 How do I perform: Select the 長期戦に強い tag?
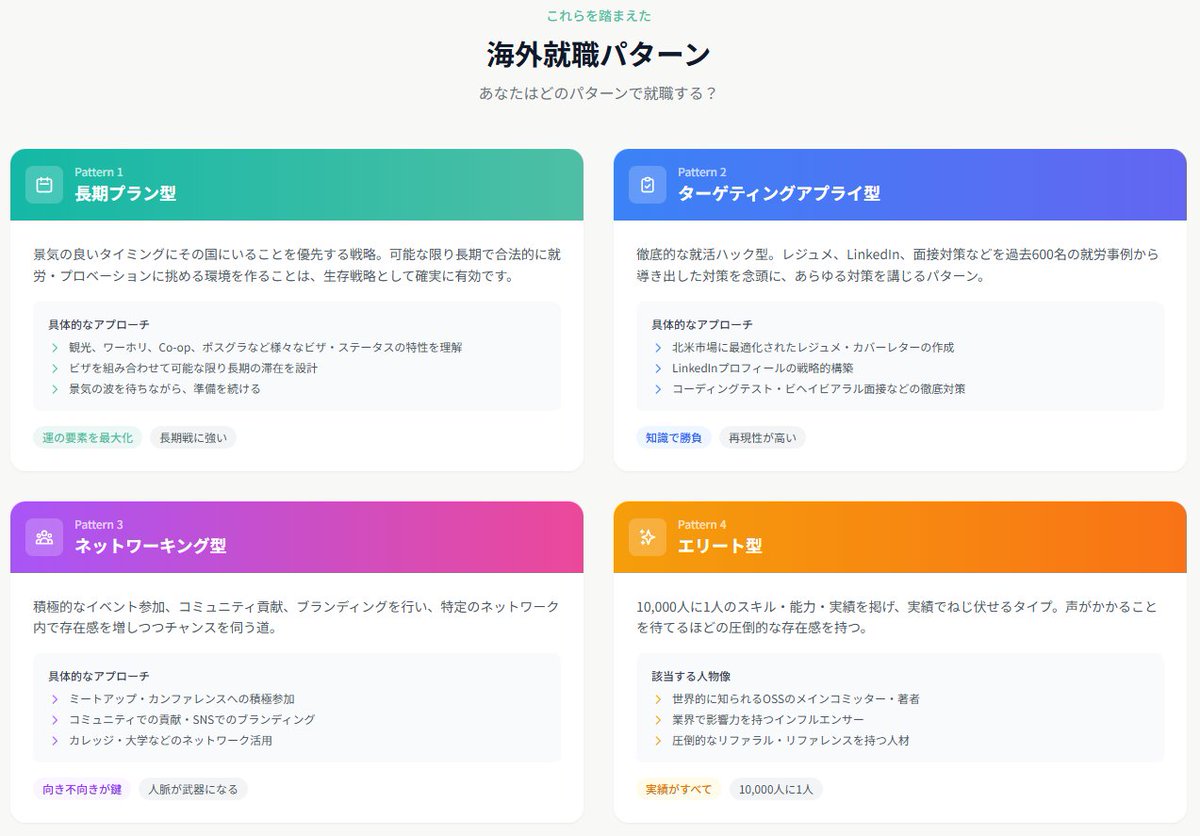coord(193,437)
